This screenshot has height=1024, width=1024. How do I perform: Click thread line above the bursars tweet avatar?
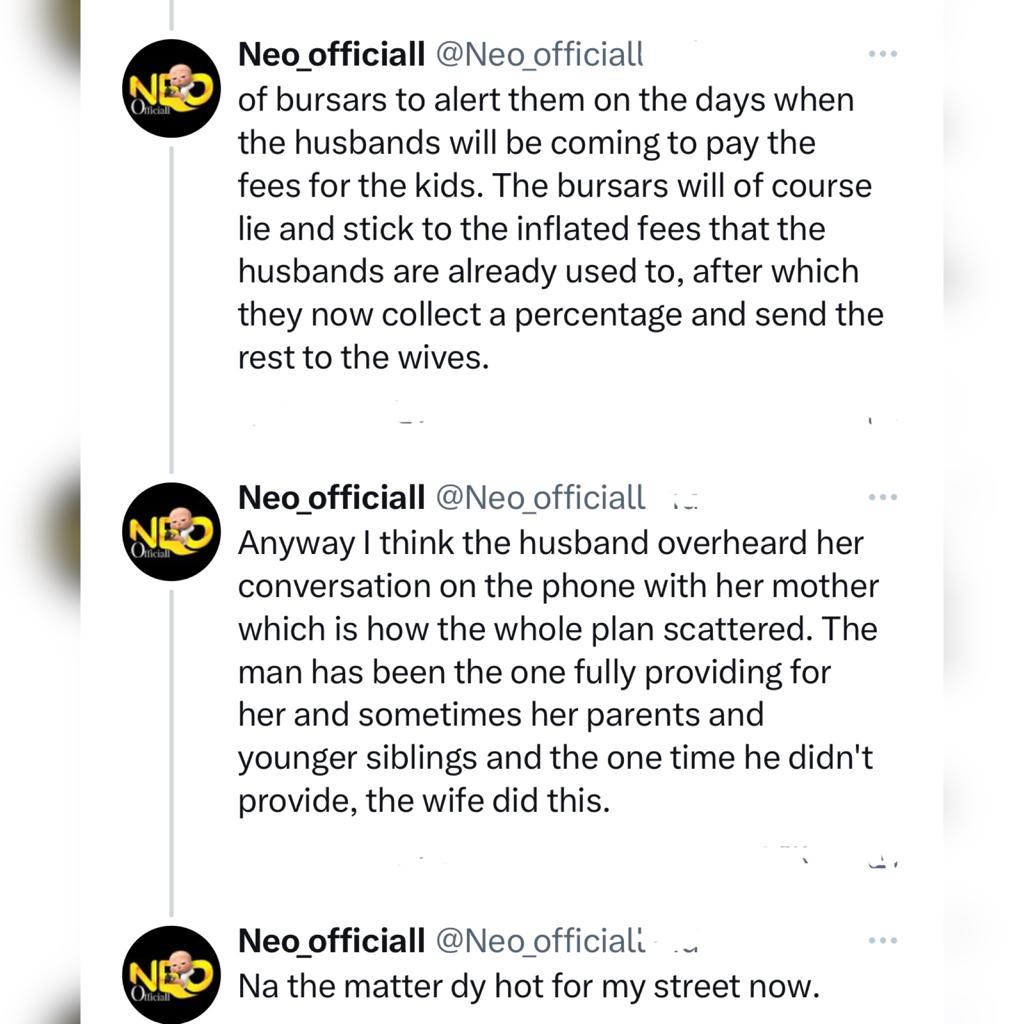[171, 14]
